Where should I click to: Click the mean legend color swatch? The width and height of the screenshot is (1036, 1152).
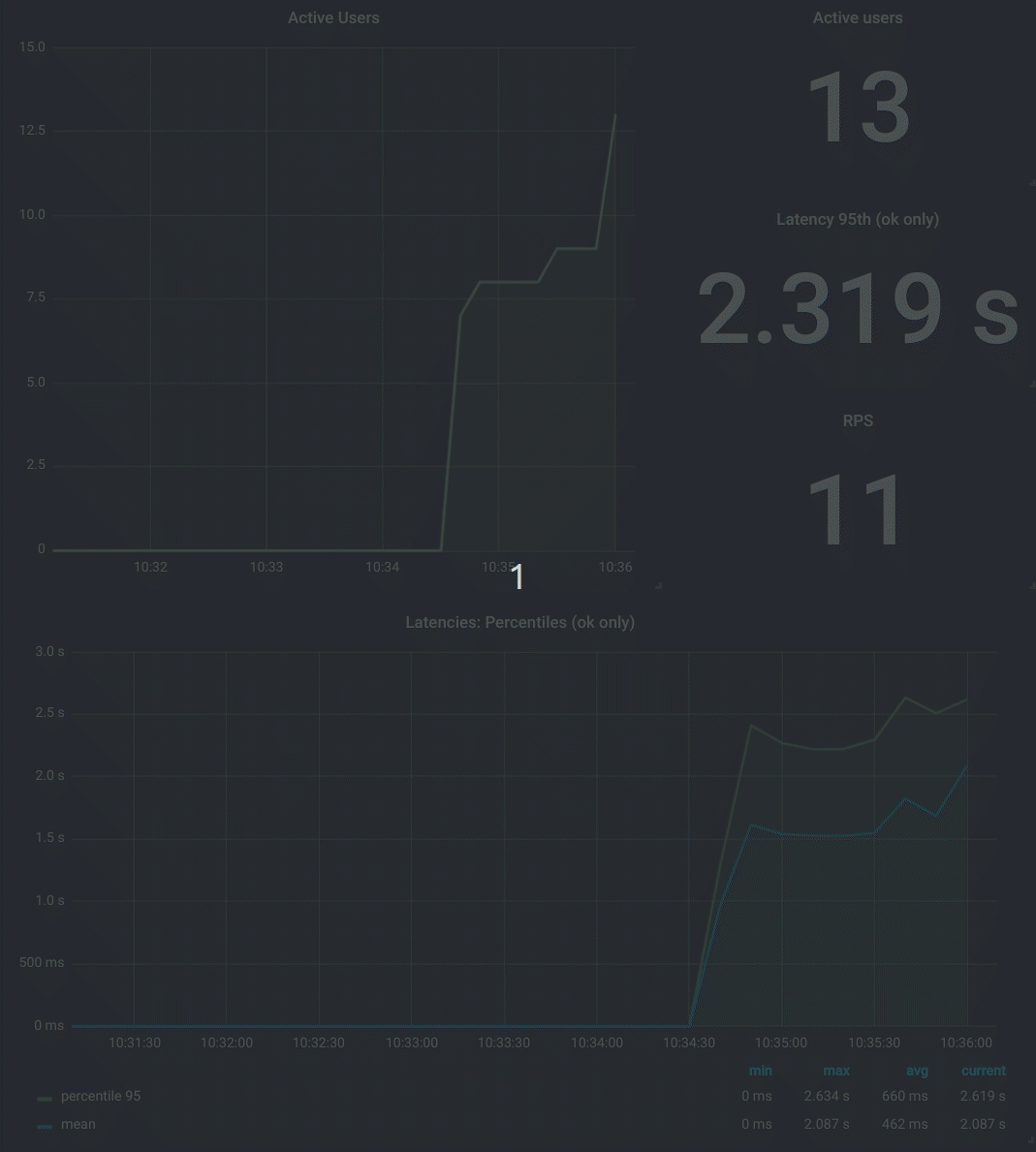point(45,1126)
